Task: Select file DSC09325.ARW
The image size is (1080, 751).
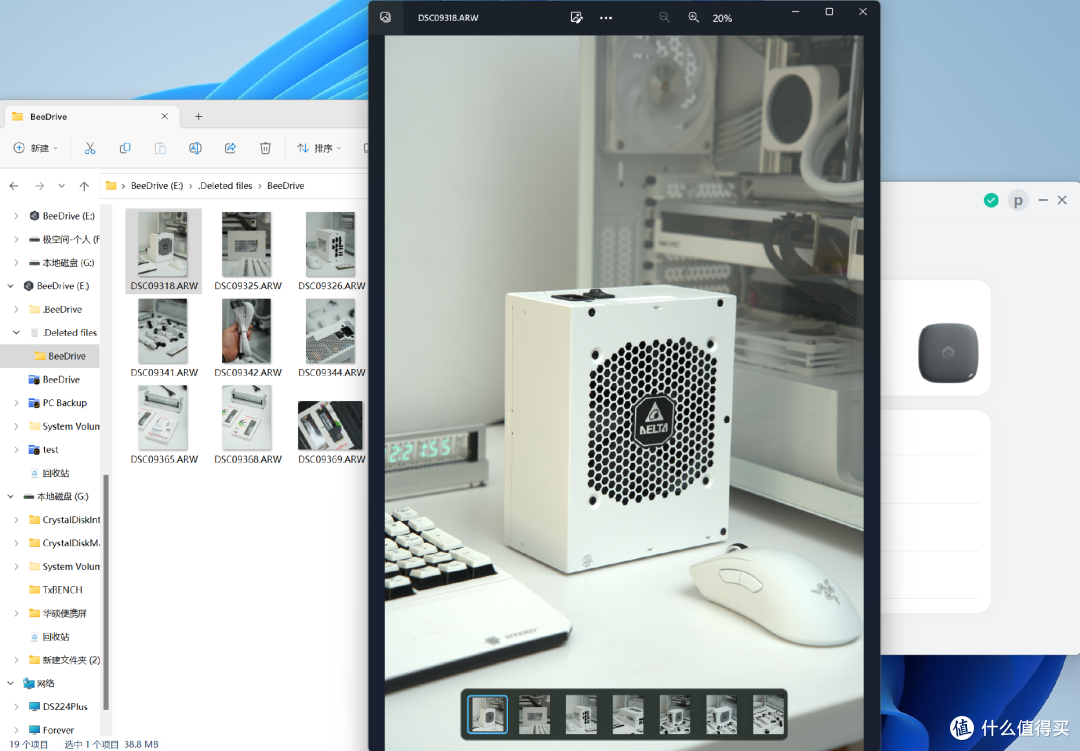Action: [x=248, y=251]
